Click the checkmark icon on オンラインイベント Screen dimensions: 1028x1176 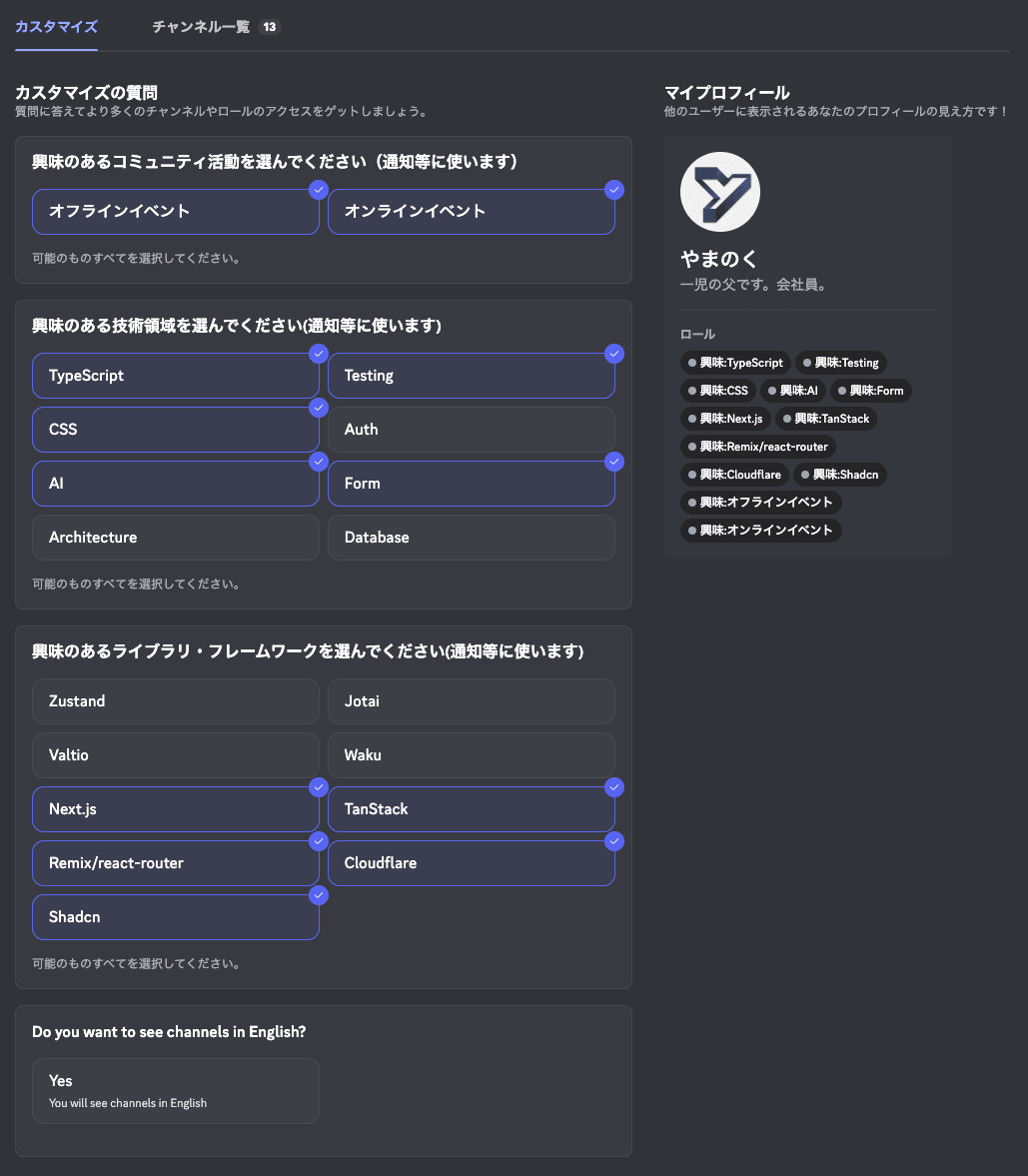pyautogui.click(x=614, y=190)
